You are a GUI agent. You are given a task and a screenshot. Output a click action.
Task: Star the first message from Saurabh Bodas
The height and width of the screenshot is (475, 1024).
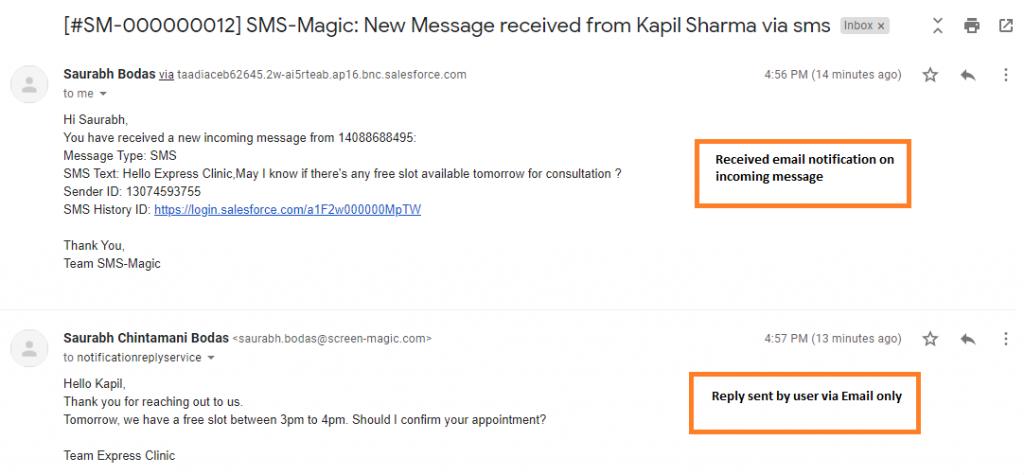[930, 75]
